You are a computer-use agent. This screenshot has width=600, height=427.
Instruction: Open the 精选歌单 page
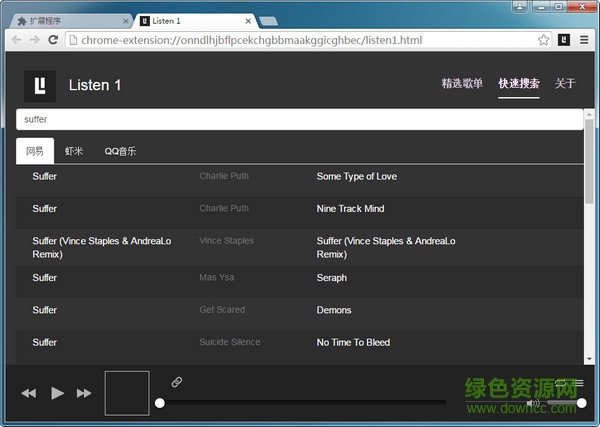tap(462, 84)
